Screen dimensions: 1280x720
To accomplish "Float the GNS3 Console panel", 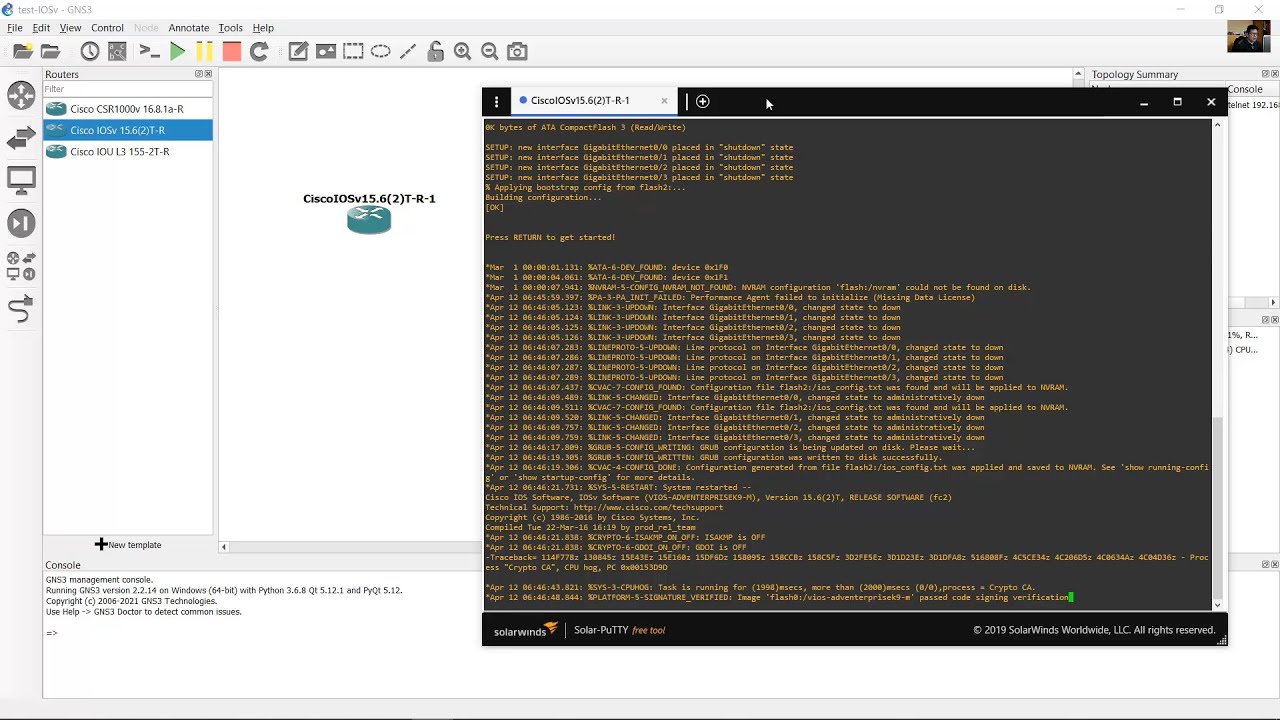I will click(1265, 565).
